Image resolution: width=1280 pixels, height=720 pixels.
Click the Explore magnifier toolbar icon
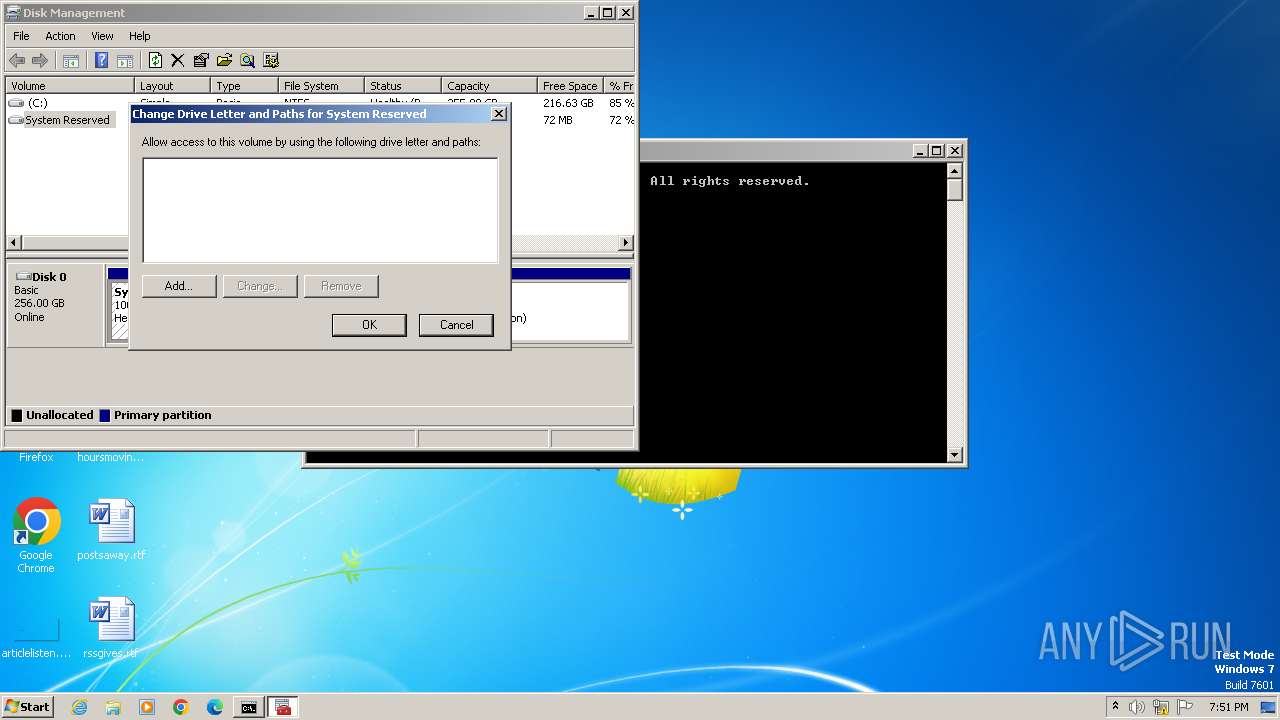tap(247, 60)
